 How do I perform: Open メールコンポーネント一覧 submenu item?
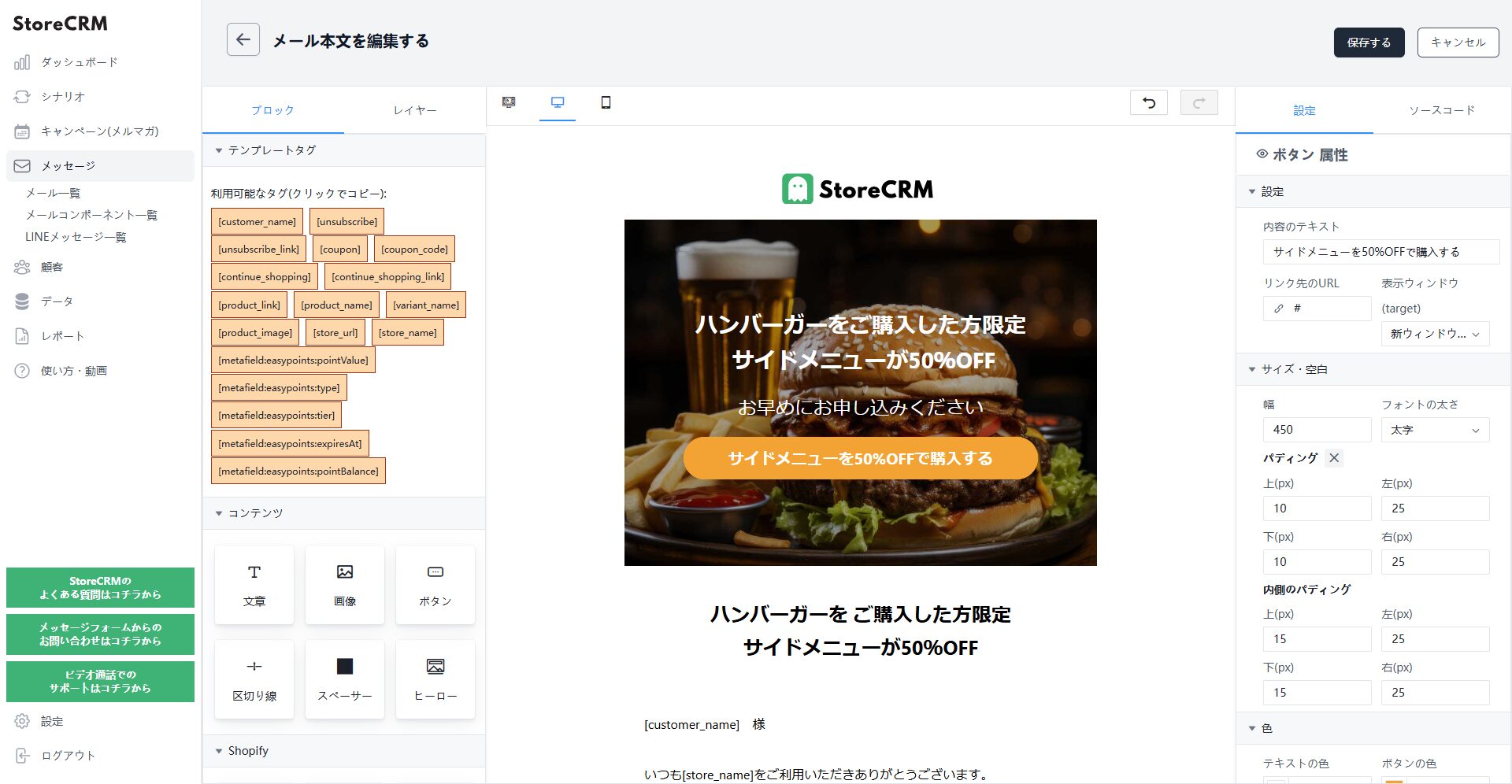point(91,215)
